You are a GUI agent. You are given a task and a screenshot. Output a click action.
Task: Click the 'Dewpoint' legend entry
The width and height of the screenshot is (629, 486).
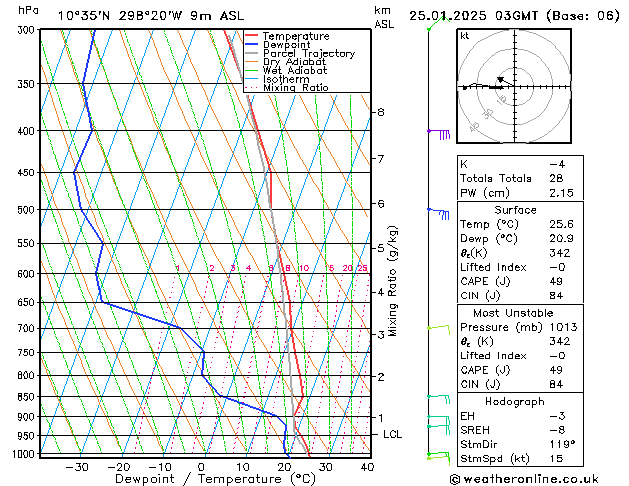tap(286, 45)
